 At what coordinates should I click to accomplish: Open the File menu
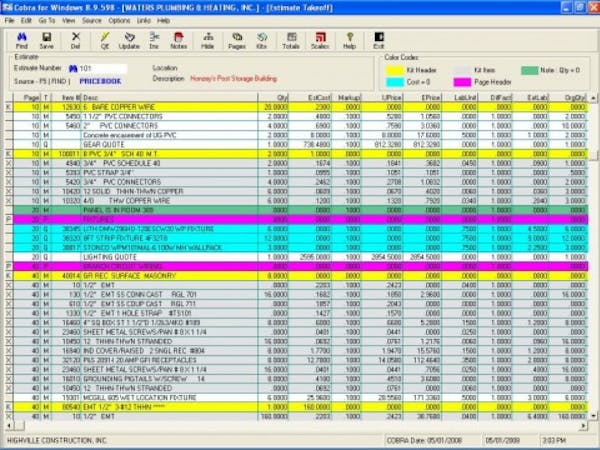tap(10, 21)
